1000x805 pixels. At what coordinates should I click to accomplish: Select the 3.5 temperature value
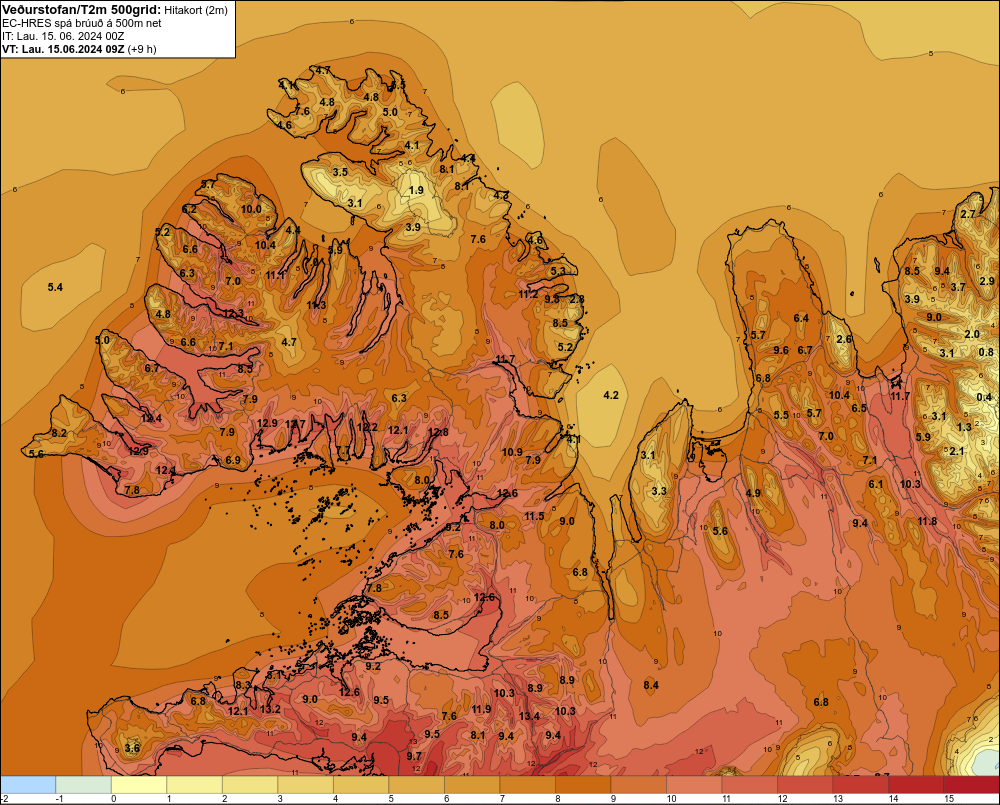click(x=340, y=172)
